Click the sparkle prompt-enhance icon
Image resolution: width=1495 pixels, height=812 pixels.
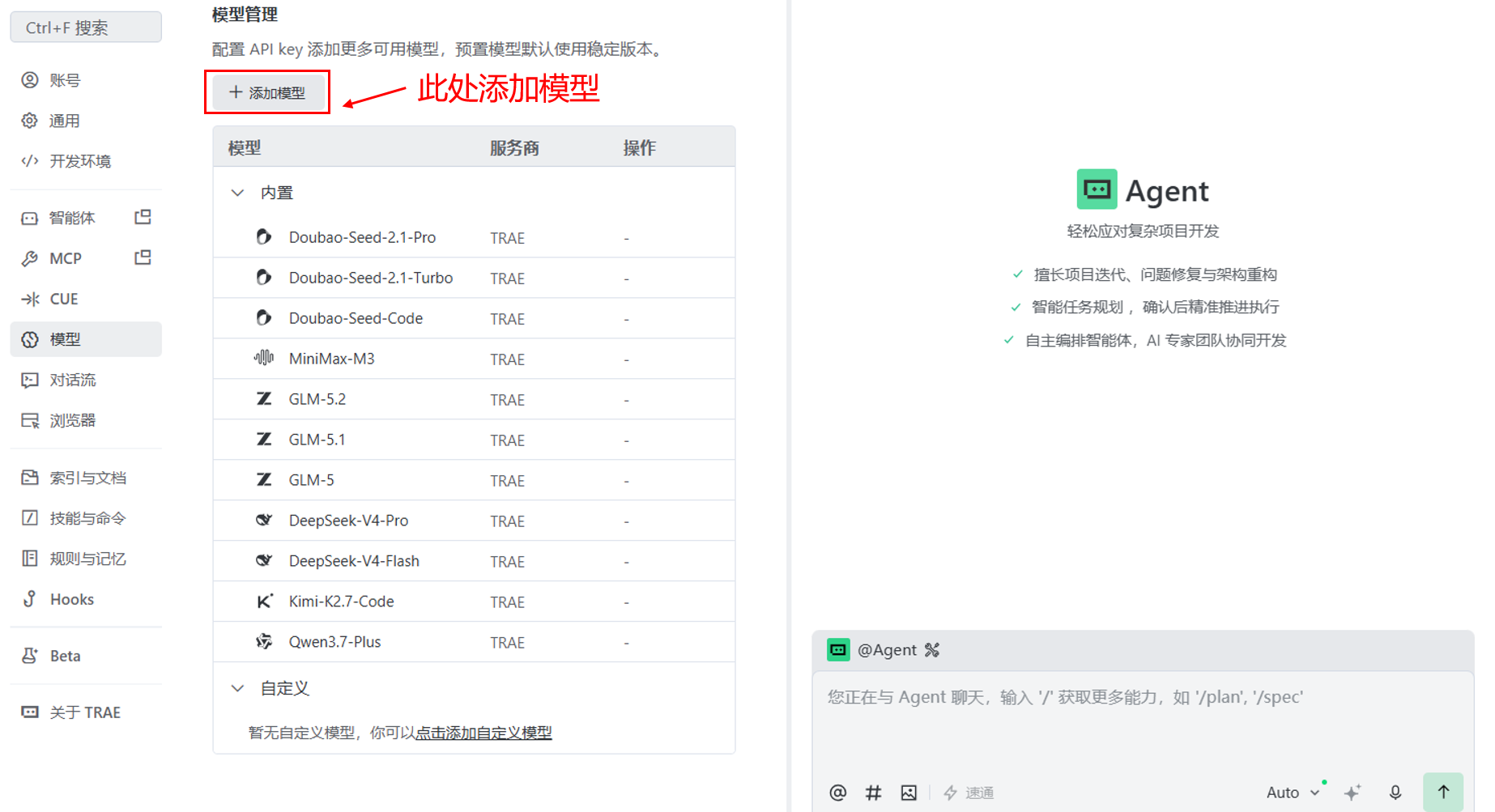click(x=1352, y=793)
